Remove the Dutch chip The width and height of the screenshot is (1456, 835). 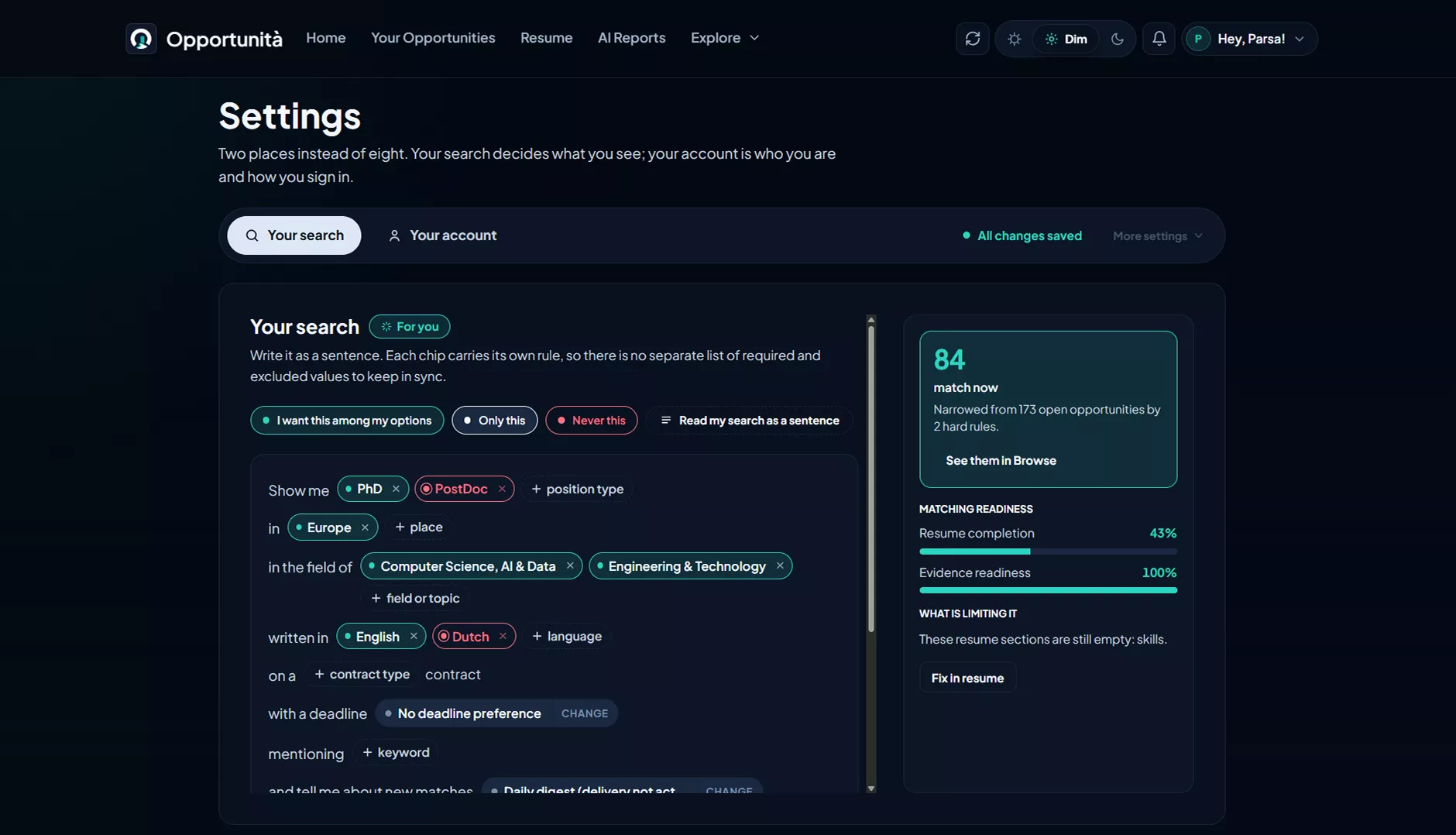[503, 637]
